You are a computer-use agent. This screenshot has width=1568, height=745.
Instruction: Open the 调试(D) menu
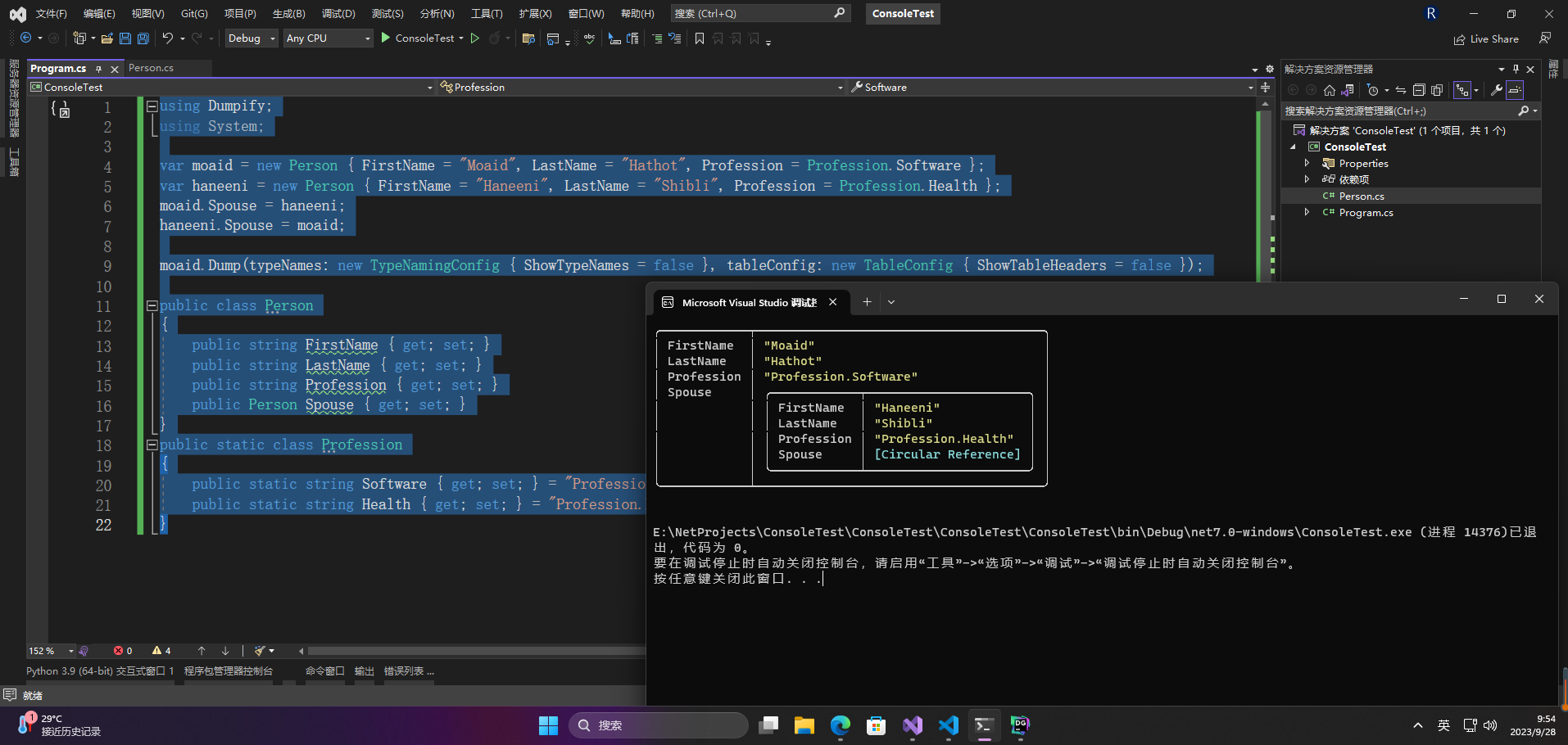click(338, 14)
